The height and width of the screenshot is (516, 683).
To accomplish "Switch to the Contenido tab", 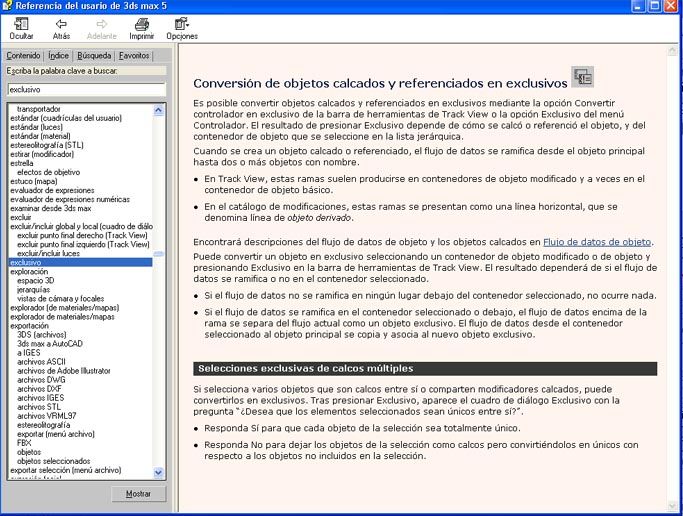I will pyautogui.click(x=23, y=56).
